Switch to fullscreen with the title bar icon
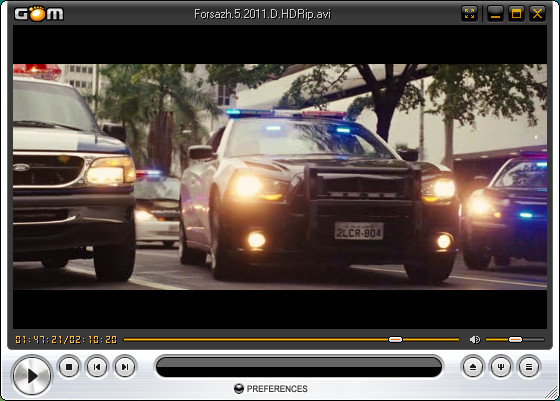This screenshot has width=560, height=401. tap(469, 14)
